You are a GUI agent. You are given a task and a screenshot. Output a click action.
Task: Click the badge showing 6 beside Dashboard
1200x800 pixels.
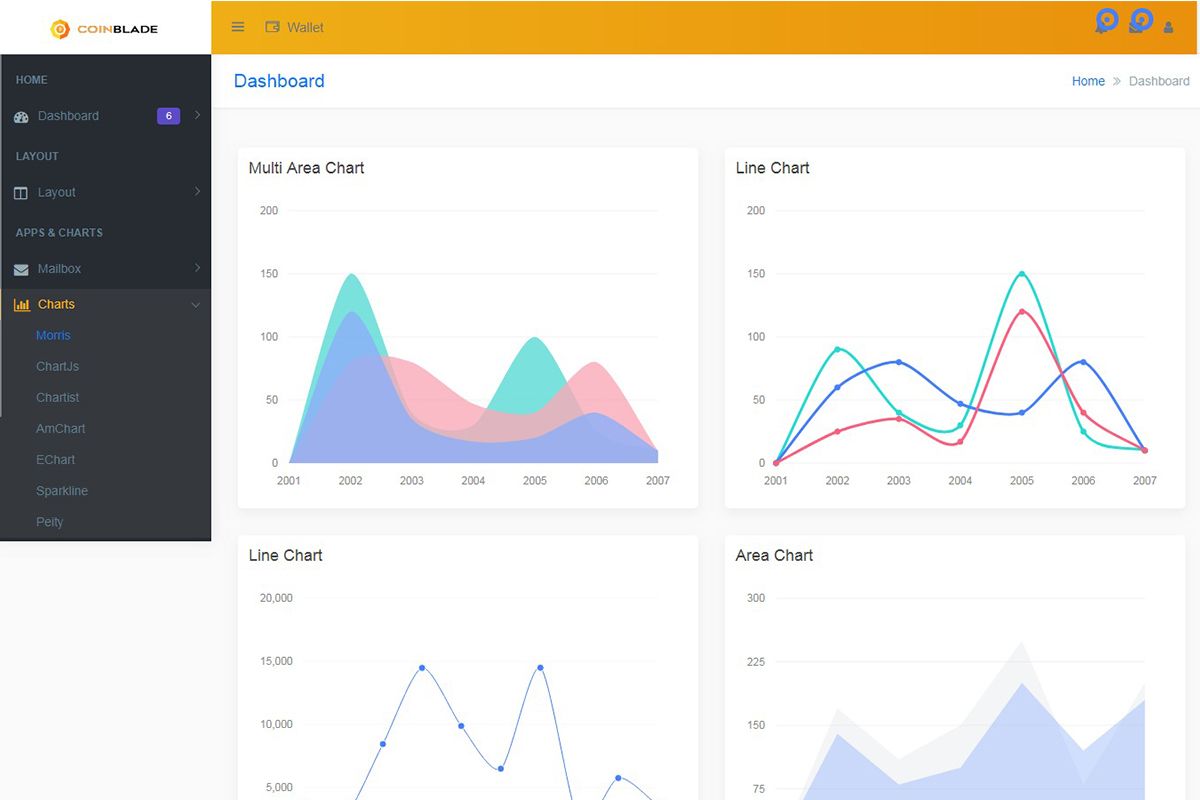[168, 116]
